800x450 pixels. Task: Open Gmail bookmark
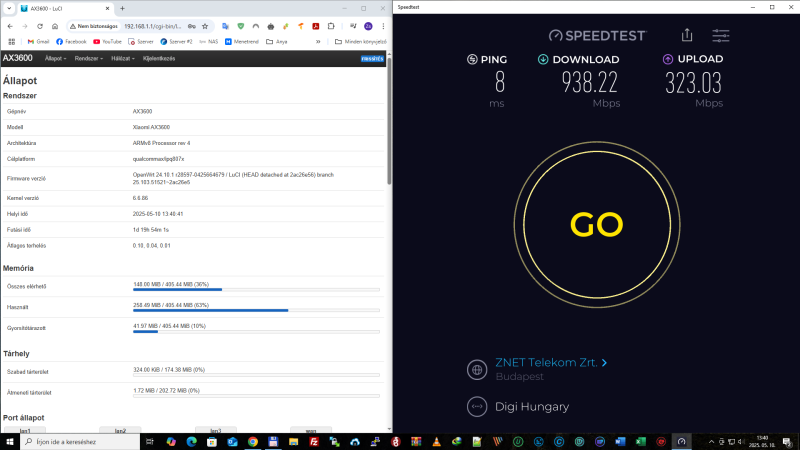pos(38,42)
